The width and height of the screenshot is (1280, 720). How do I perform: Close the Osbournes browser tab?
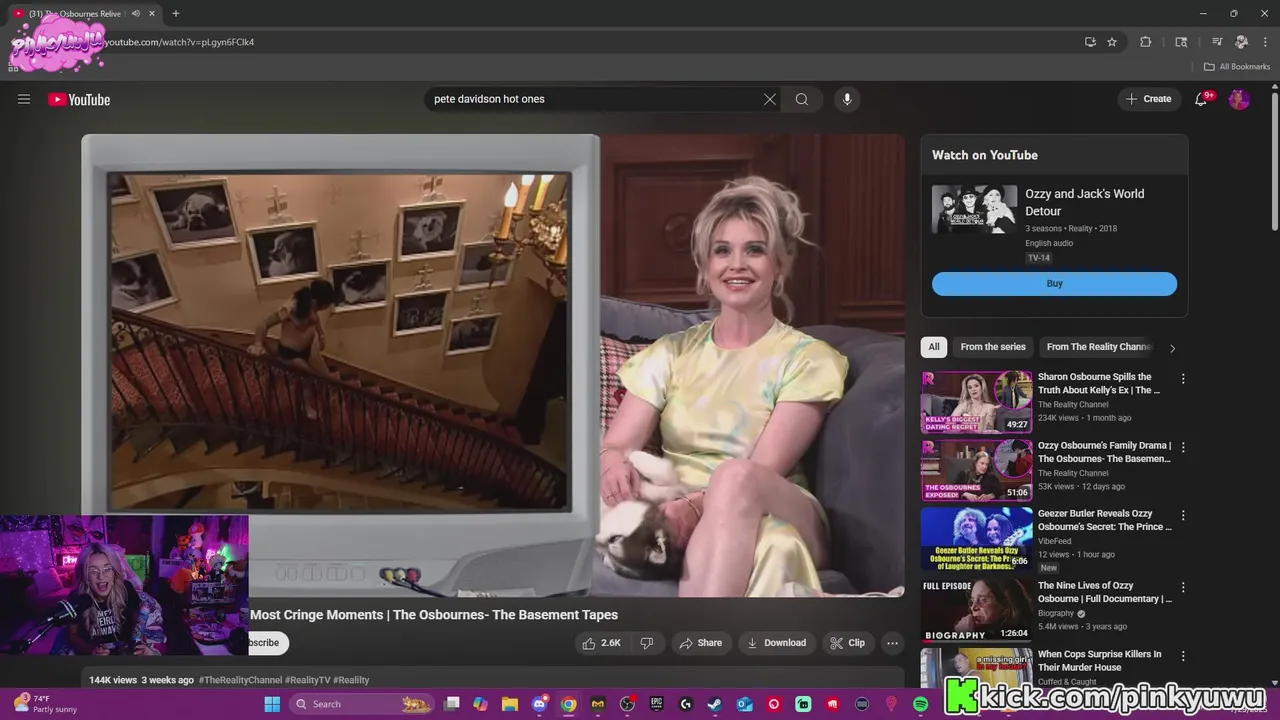152,13
